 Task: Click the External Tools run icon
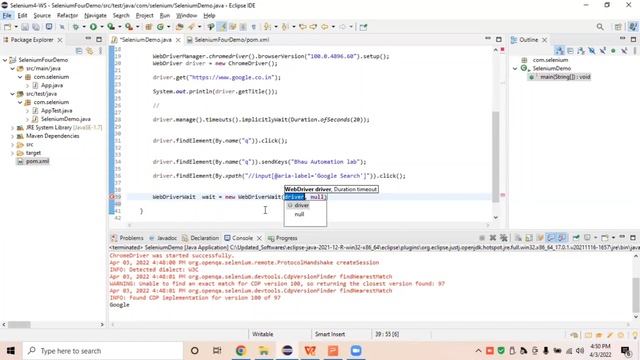129,27
